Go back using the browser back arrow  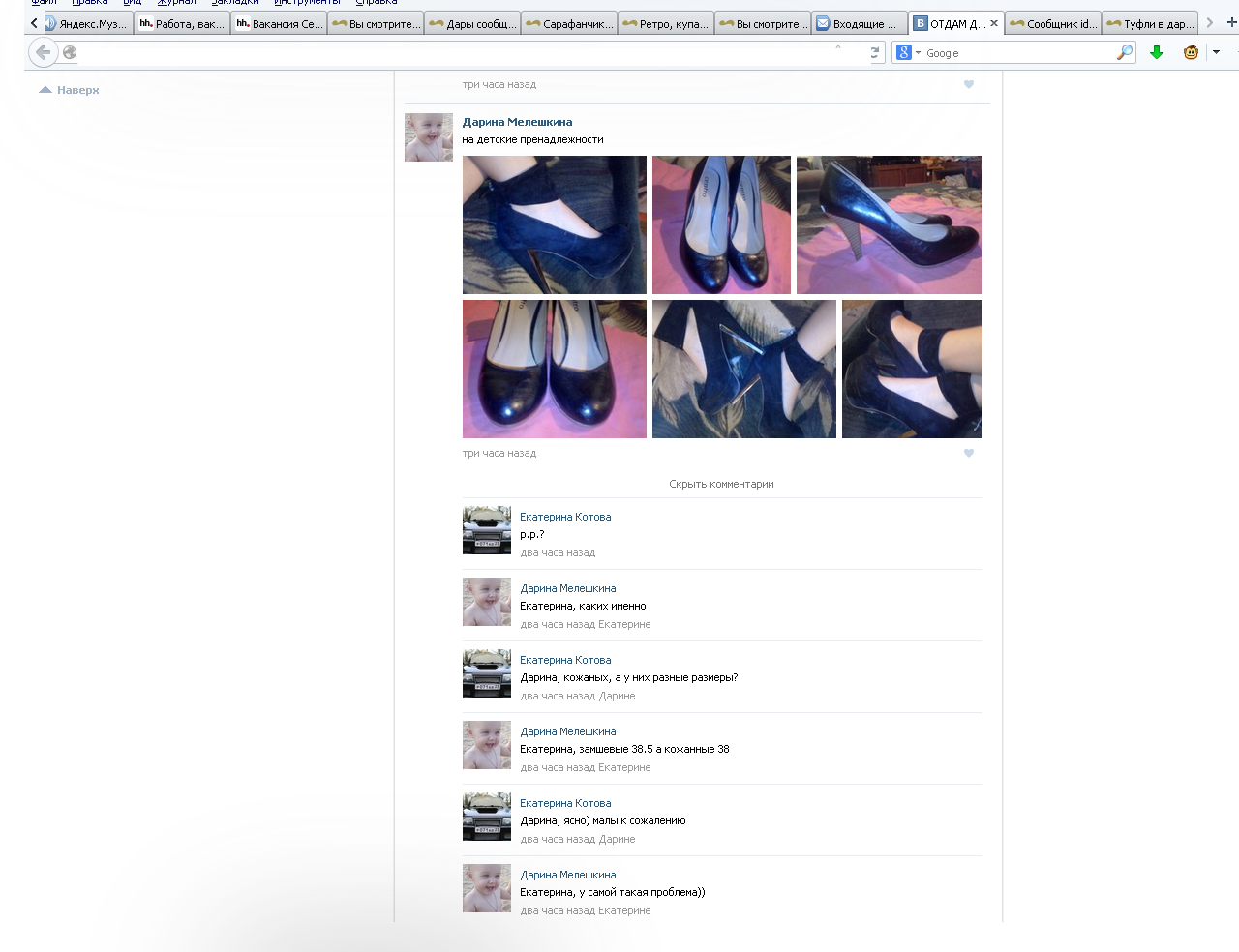[x=43, y=52]
